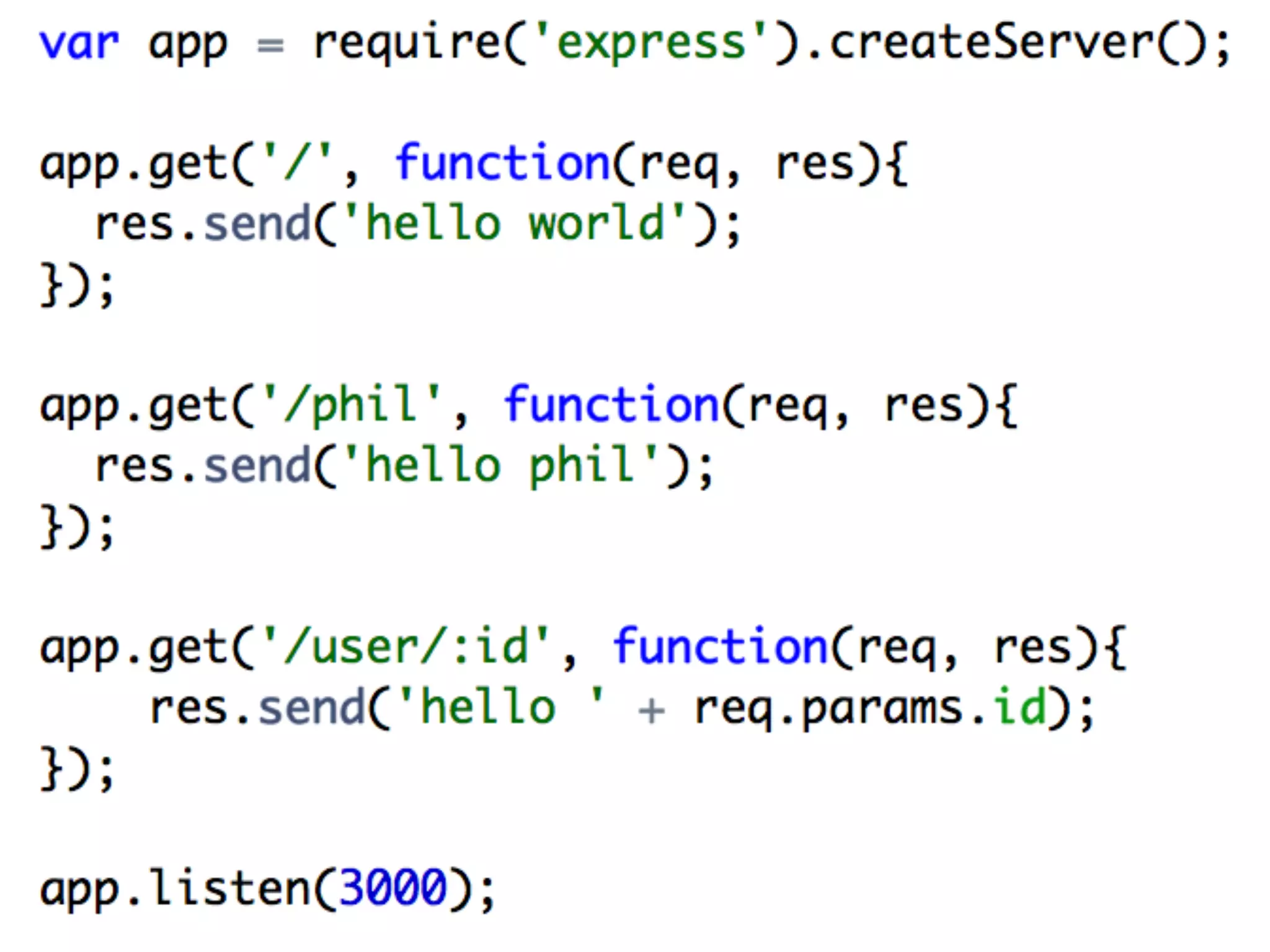Click 'send' in hello phil line
This screenshot has width=1270, height=952.
click(x=257, y=466)
